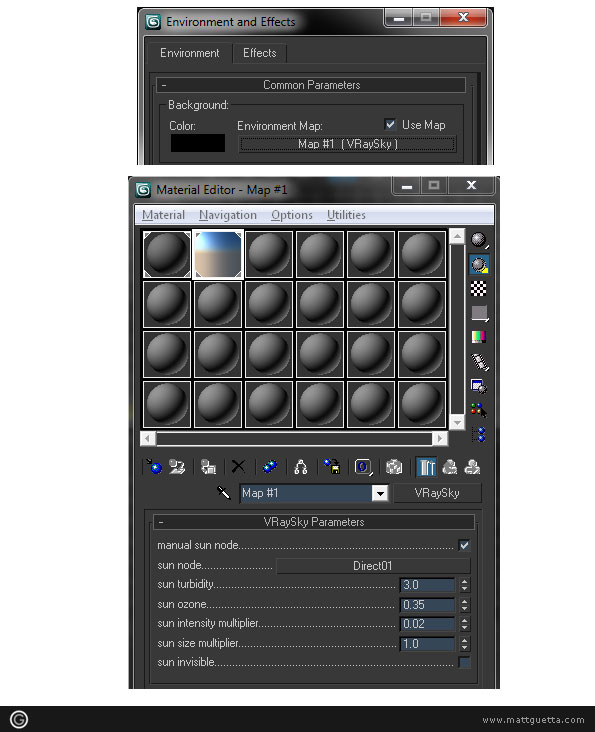Select the first gray sphere sample slot
The image size is (595, 732).
(167, 254)
